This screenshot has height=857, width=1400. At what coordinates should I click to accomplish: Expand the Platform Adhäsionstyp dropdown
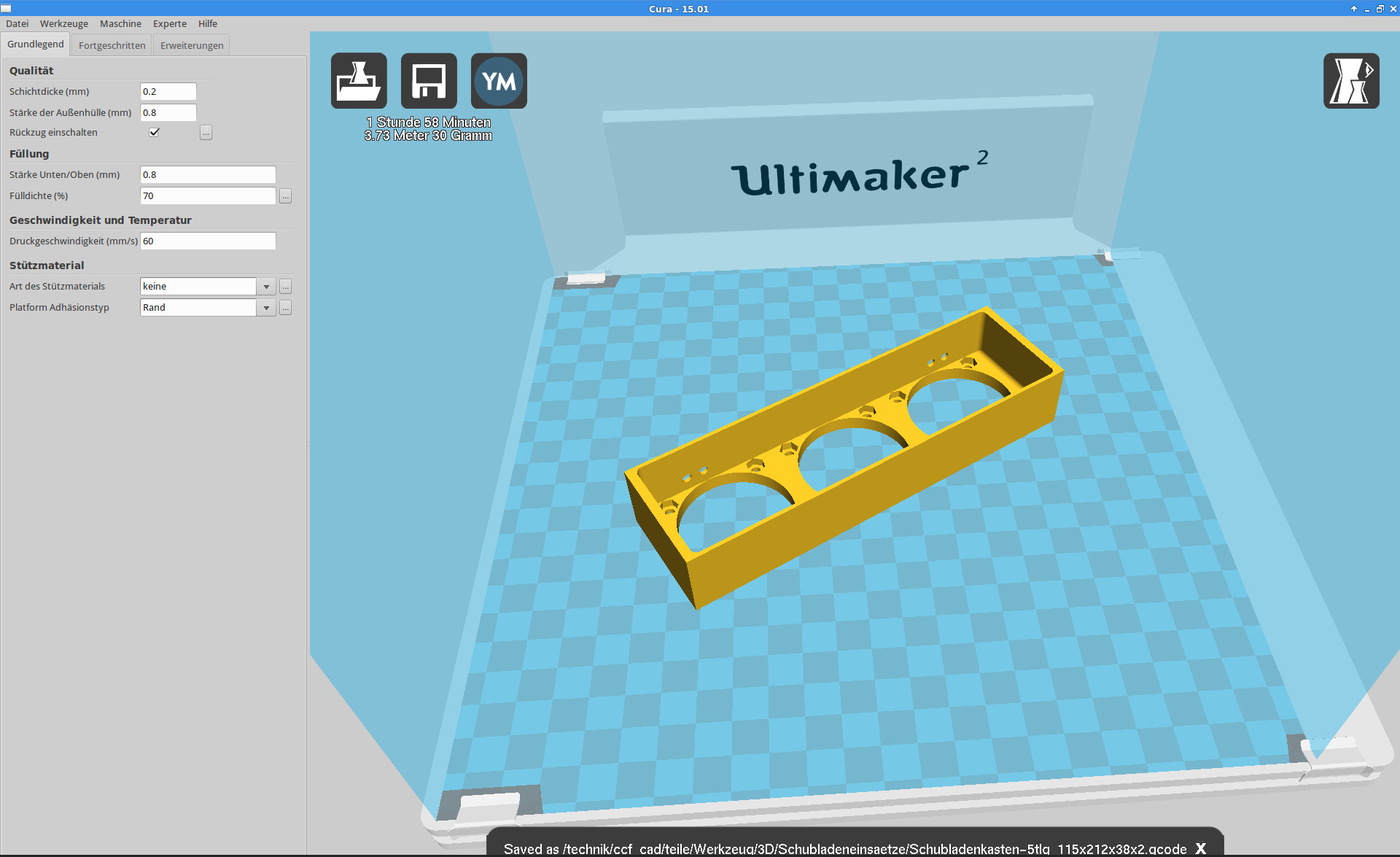266,308
